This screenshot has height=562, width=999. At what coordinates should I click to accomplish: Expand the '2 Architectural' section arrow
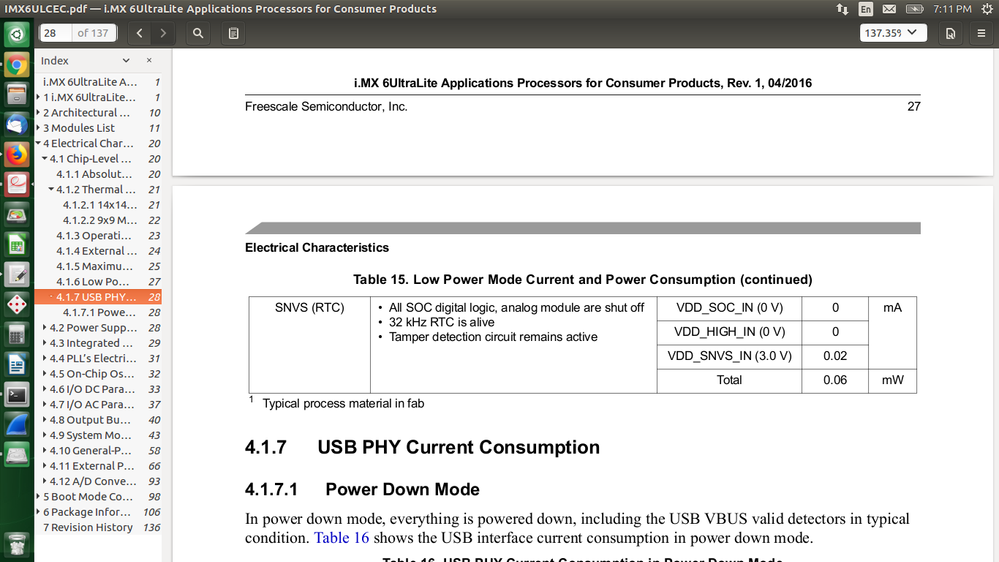[x=38, y=112]
